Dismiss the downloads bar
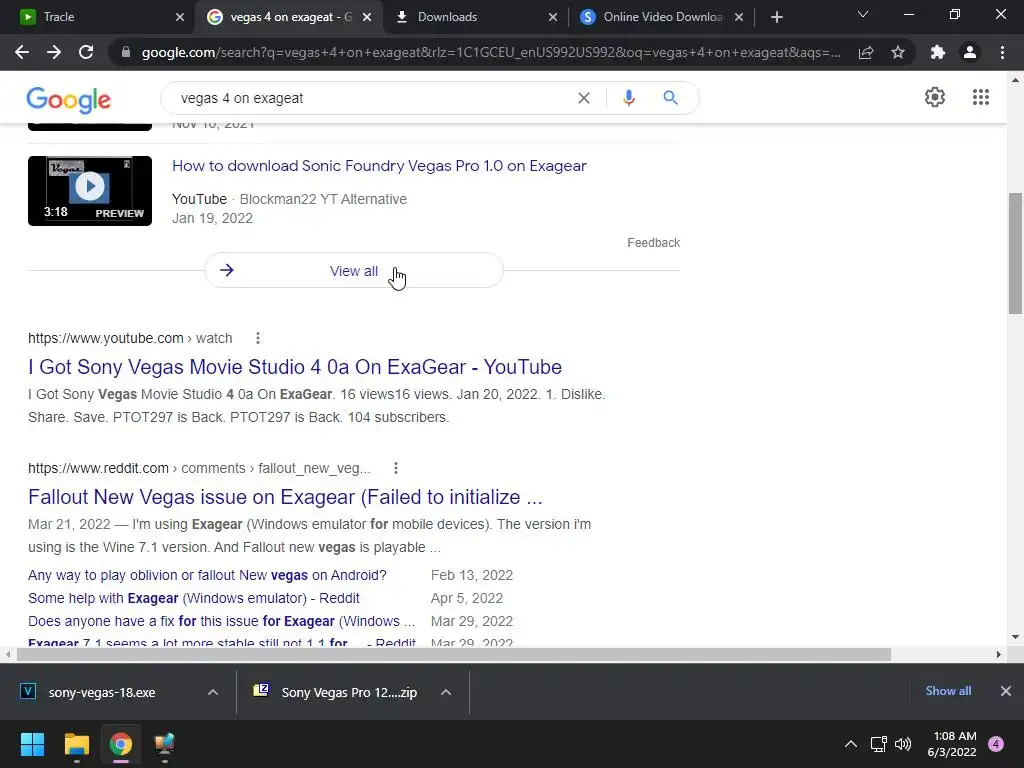 coord(1006,691)
